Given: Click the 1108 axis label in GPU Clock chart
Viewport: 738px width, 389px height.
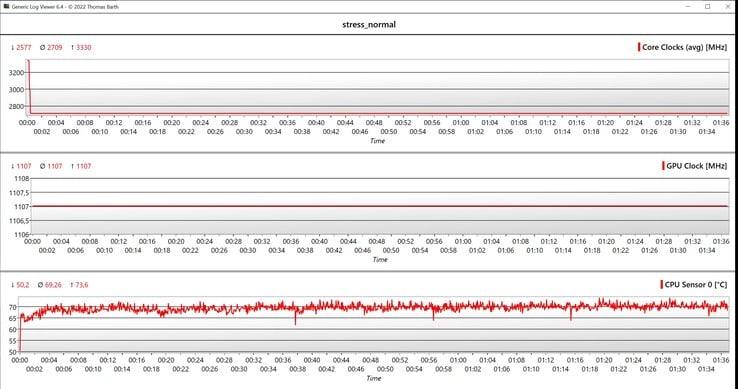Looking at the screenshot, I should [x=22, y=178].
